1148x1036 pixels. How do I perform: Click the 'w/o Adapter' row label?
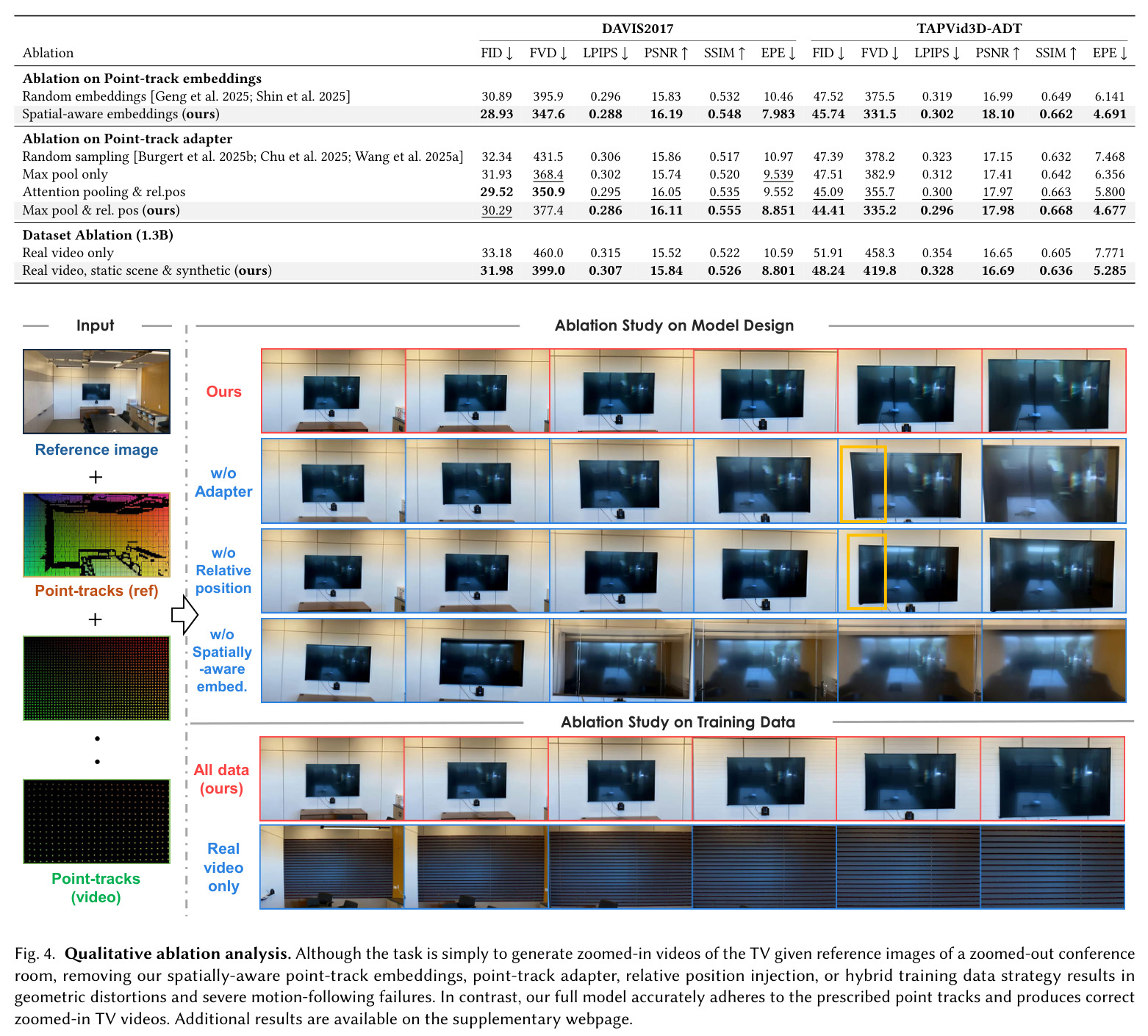[223, 483]
